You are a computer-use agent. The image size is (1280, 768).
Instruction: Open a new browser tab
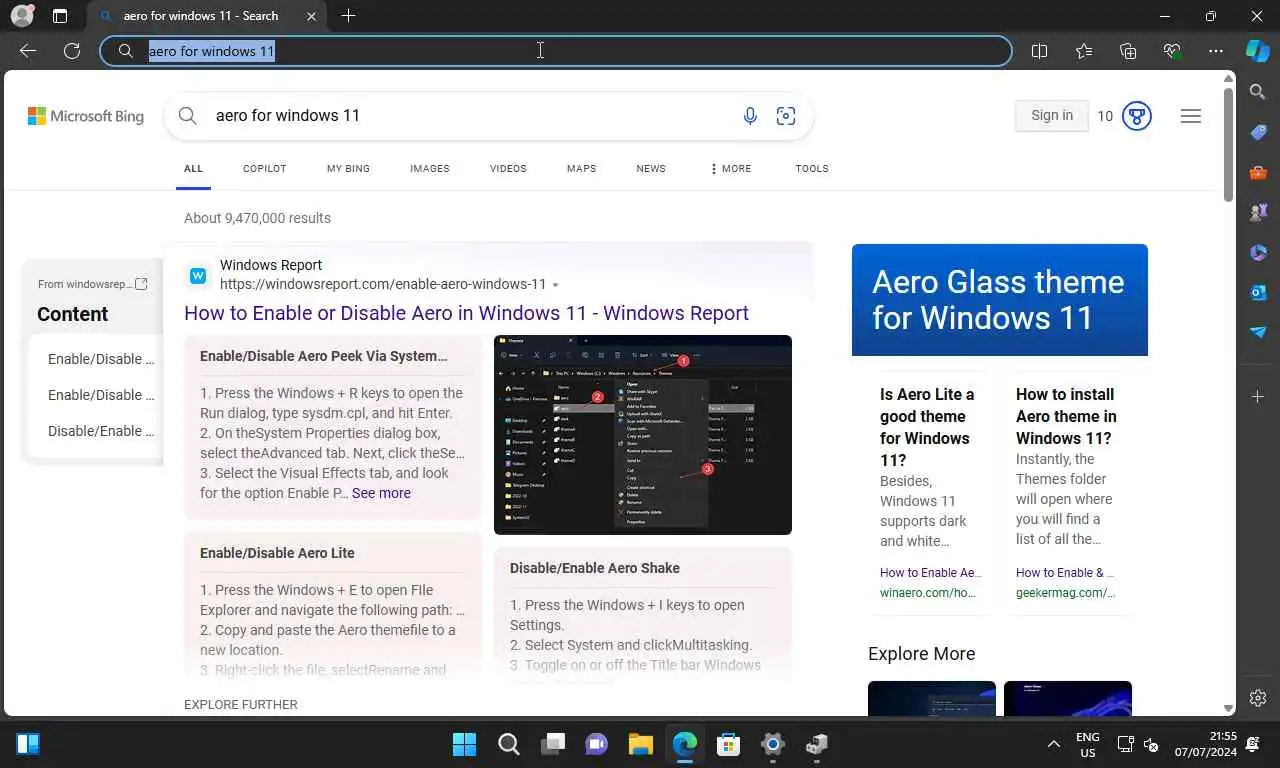(348, 16)
